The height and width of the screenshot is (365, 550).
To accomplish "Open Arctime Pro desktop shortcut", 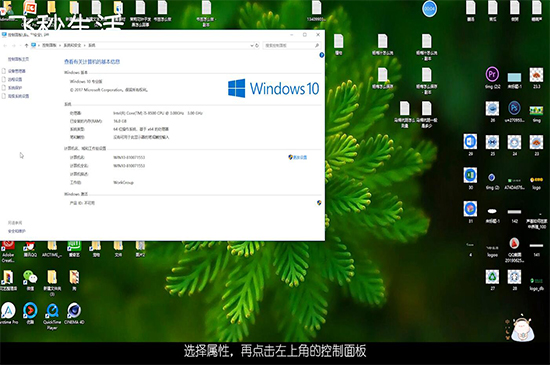I will [x=8, y=314].
